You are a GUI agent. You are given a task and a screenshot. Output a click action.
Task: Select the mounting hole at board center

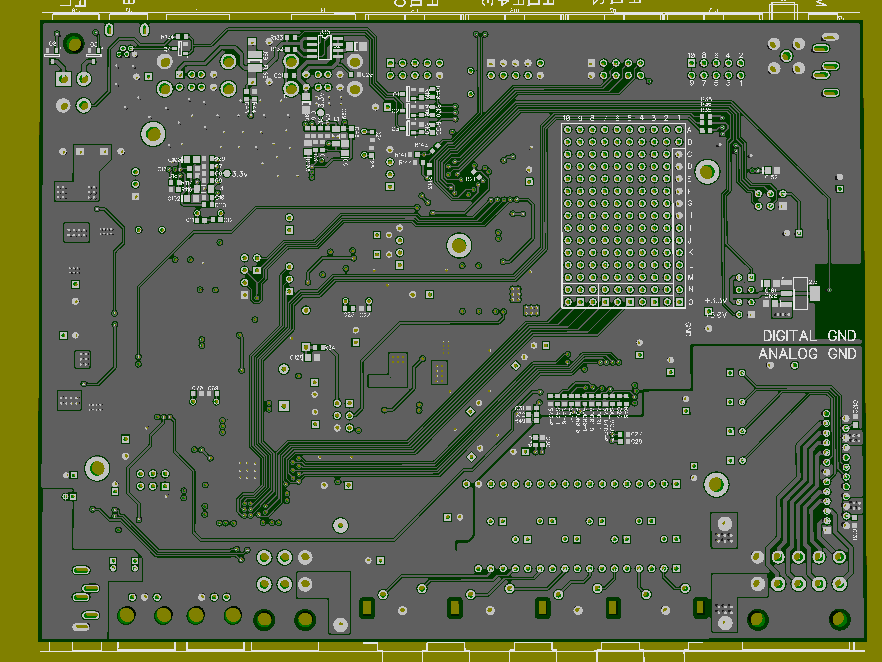click(459, 244)
